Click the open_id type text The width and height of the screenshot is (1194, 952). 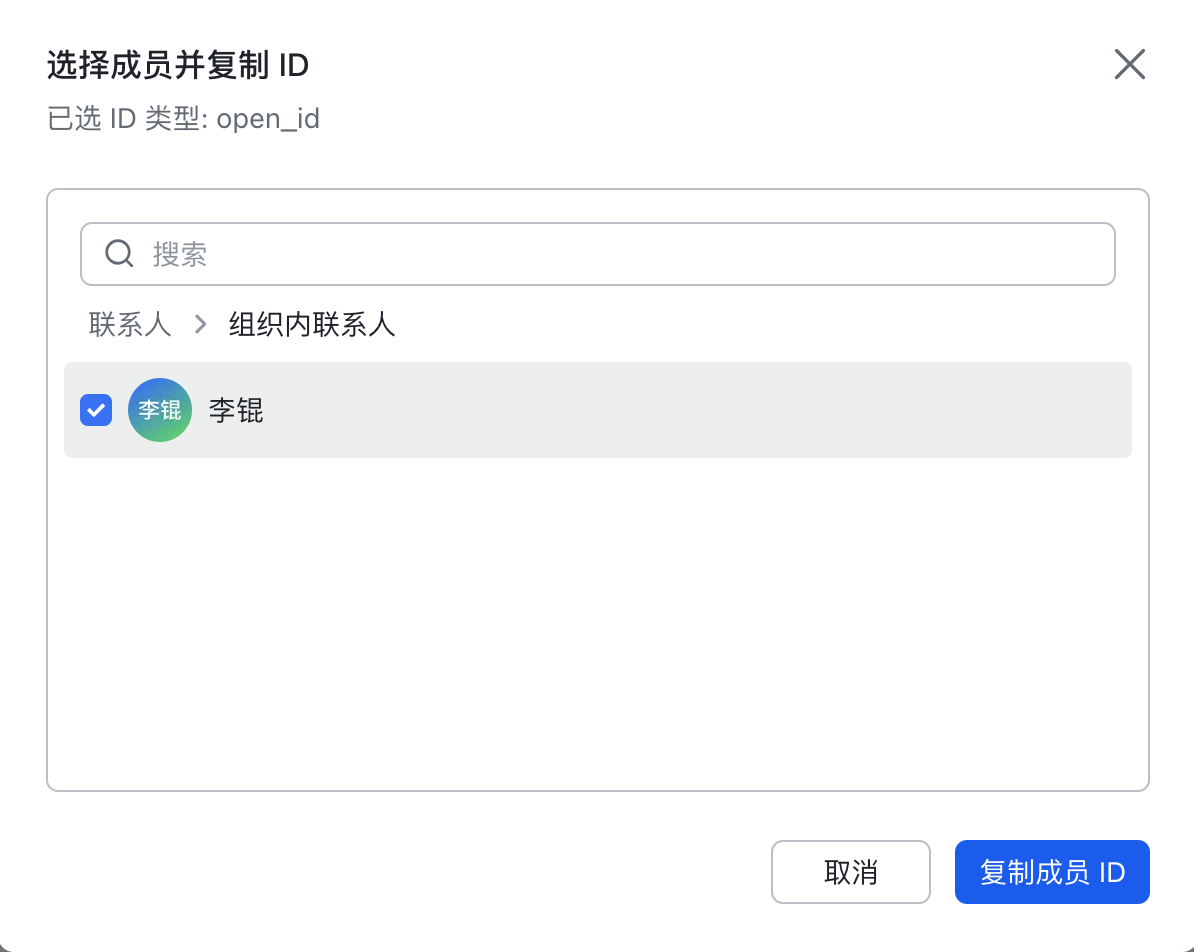point(268,119)
